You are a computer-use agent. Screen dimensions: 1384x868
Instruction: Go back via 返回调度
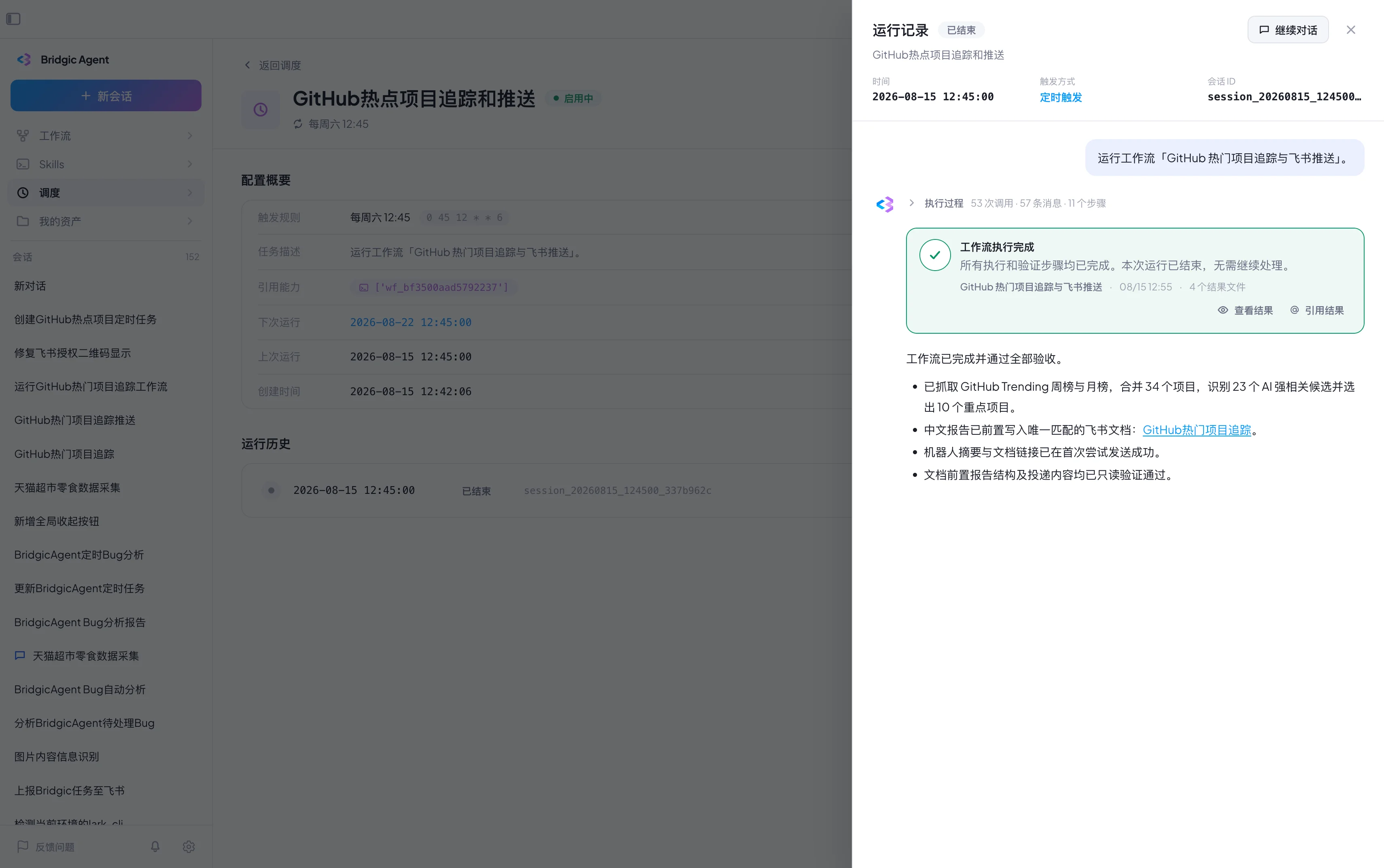(x=273, y=66)
